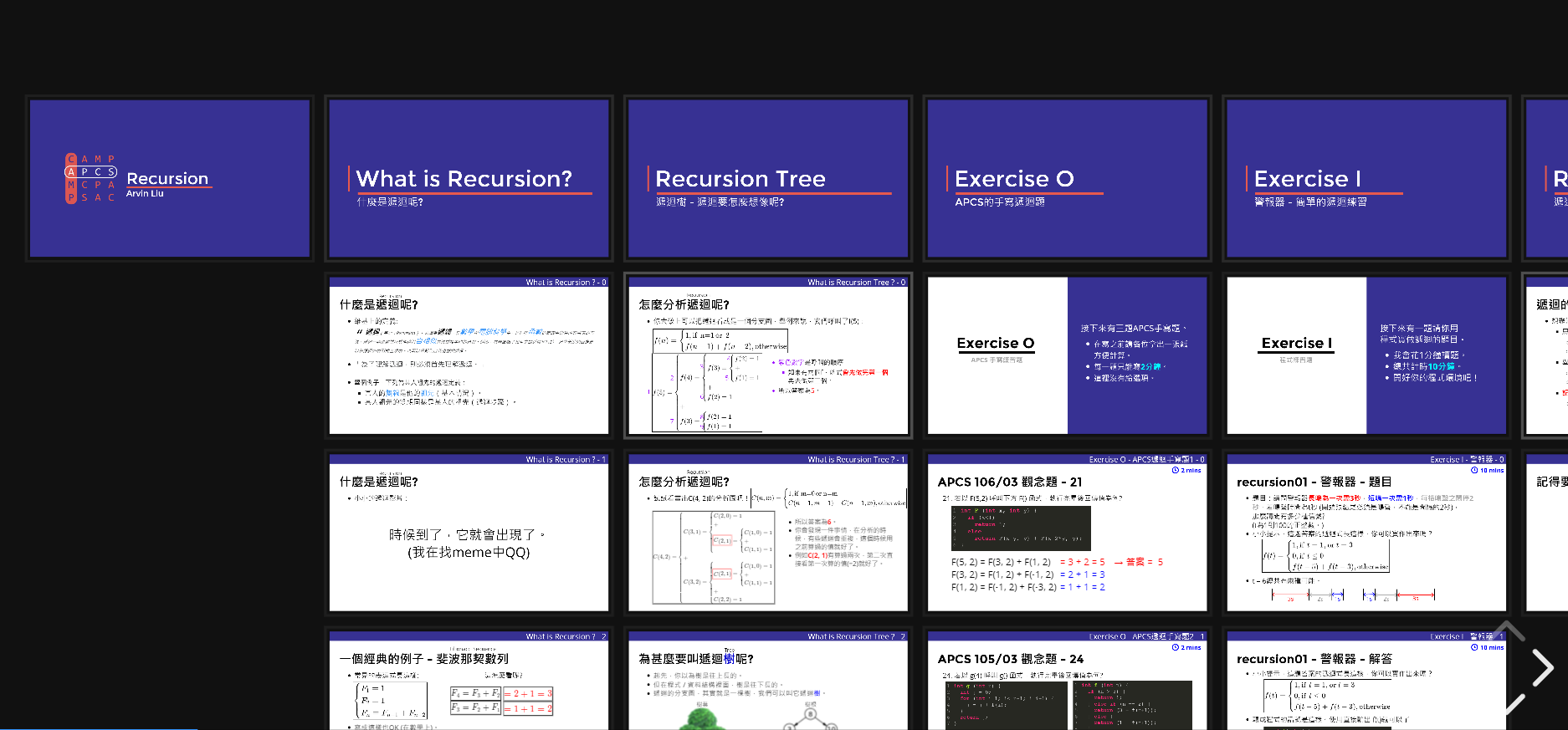This screenshot has width=1568, height=730.
Task: Go to next slide with right arrow
Action: point(1543,667)
